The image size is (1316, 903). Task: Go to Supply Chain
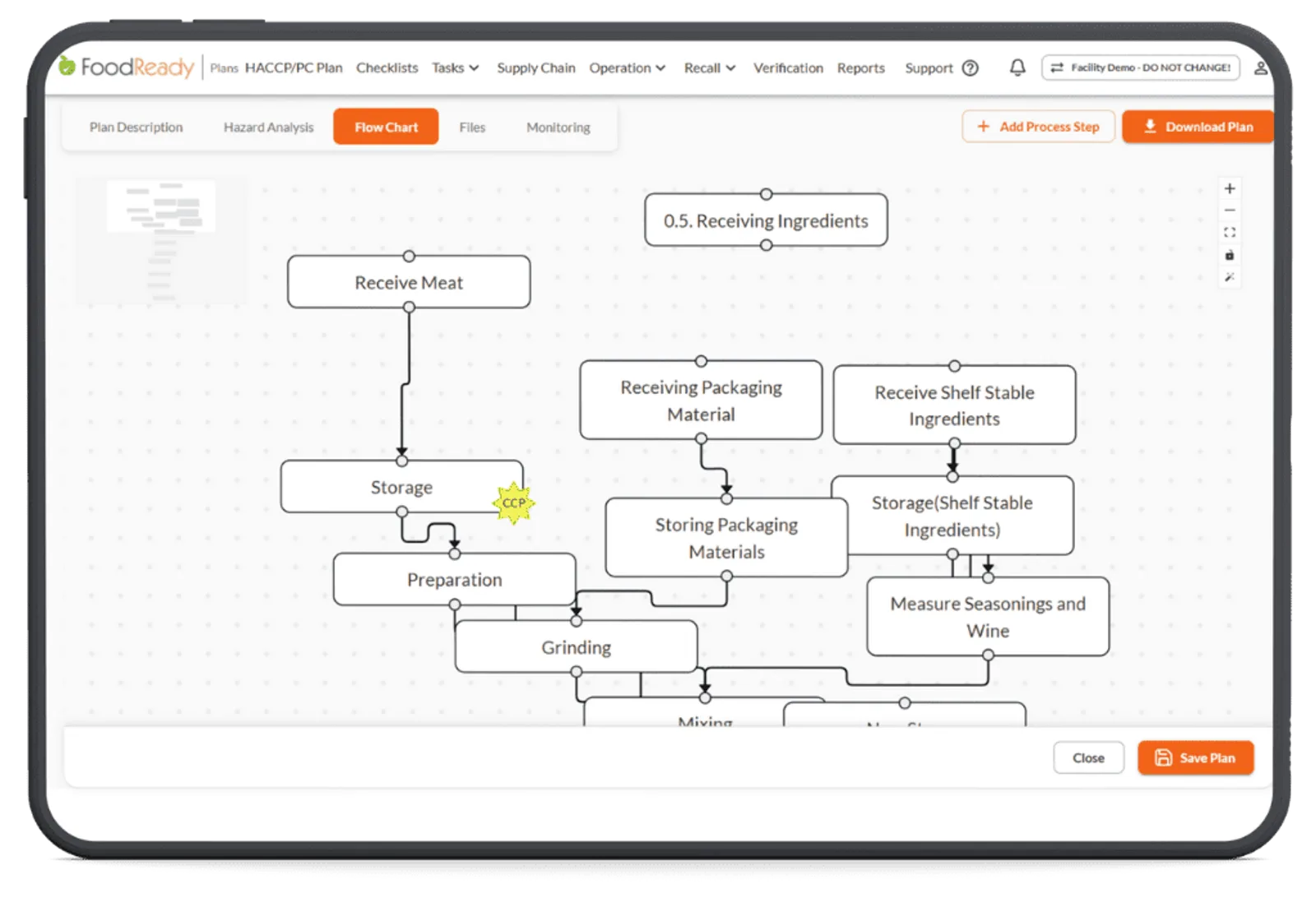click(x=535, y=67)
